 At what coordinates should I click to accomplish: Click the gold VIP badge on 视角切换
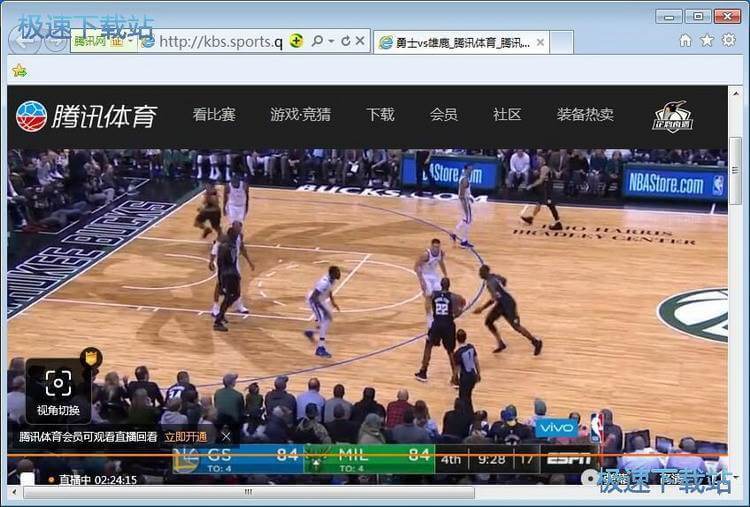pos(91,357)
